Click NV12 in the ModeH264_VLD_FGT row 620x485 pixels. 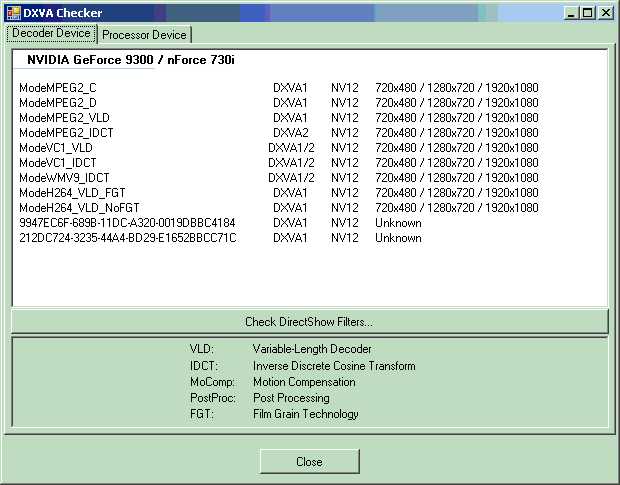point(345,193)
